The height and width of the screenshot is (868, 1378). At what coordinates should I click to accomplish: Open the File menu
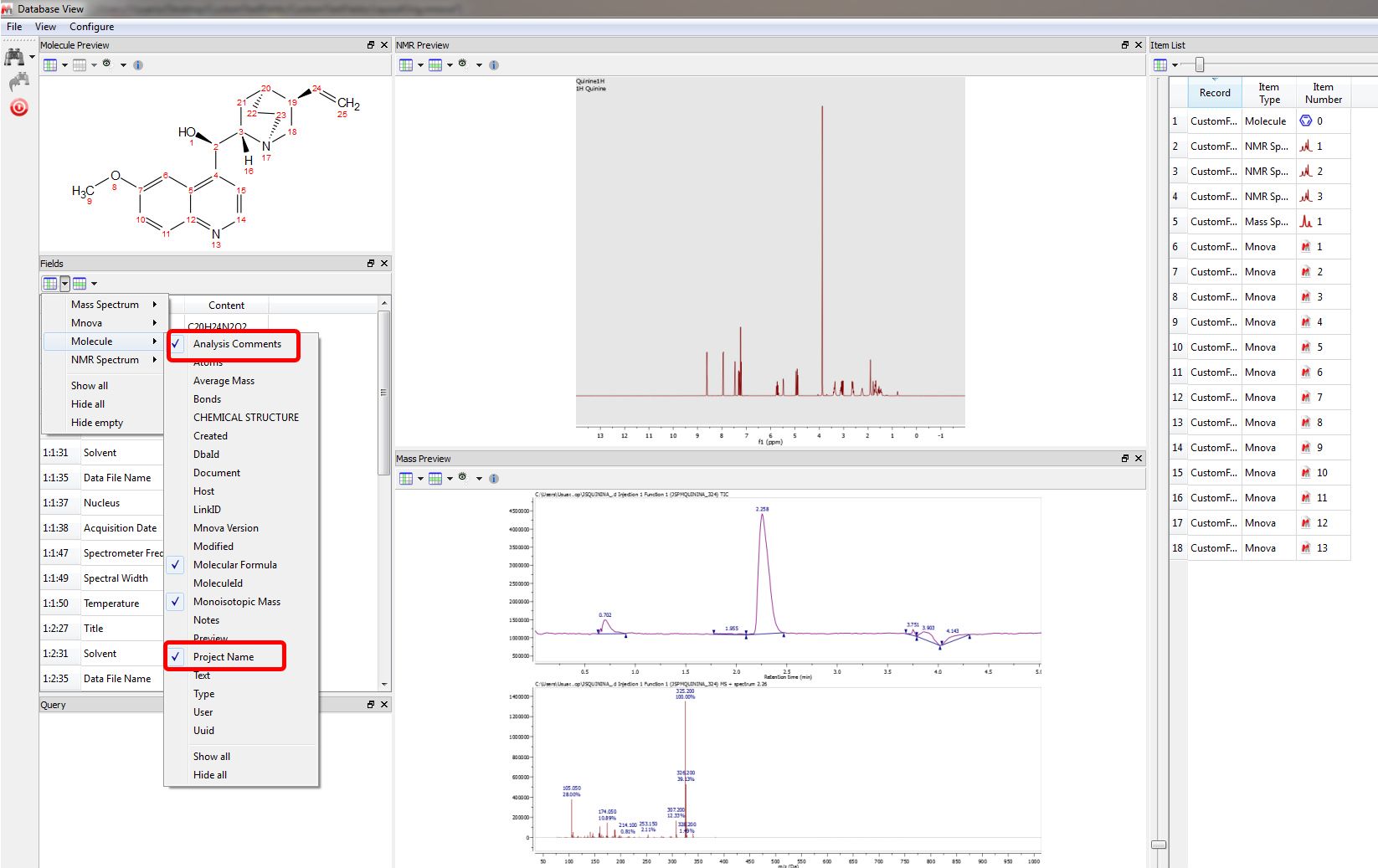[14, 27]
